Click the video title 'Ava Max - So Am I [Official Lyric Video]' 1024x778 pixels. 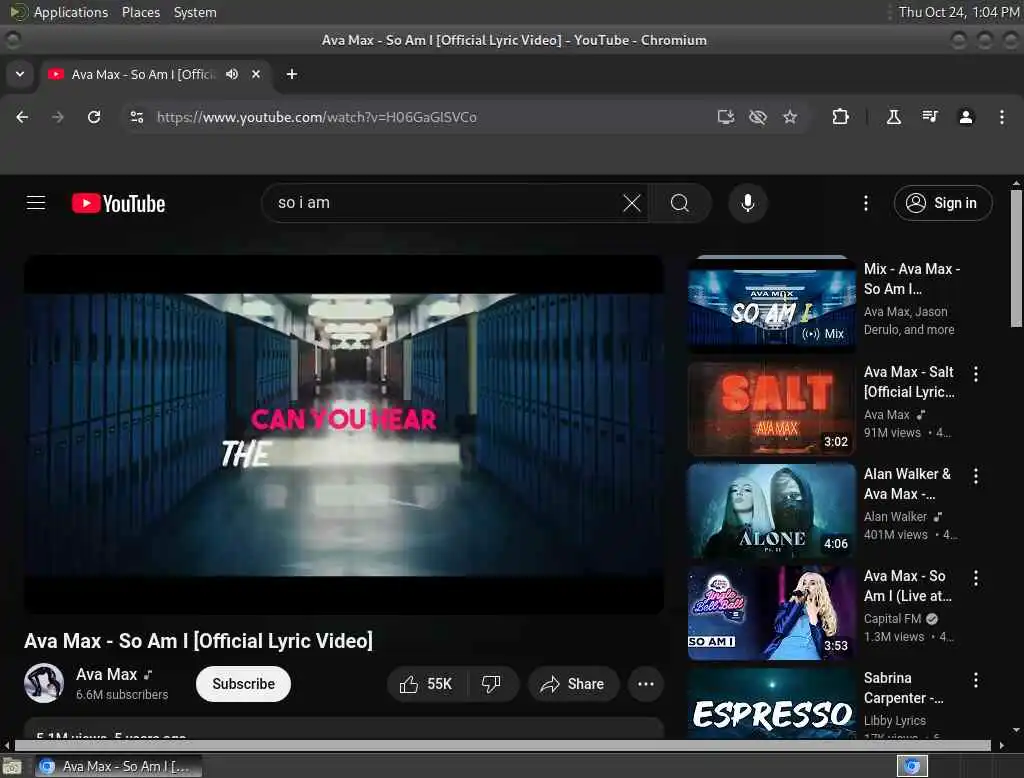pos(199,641)
